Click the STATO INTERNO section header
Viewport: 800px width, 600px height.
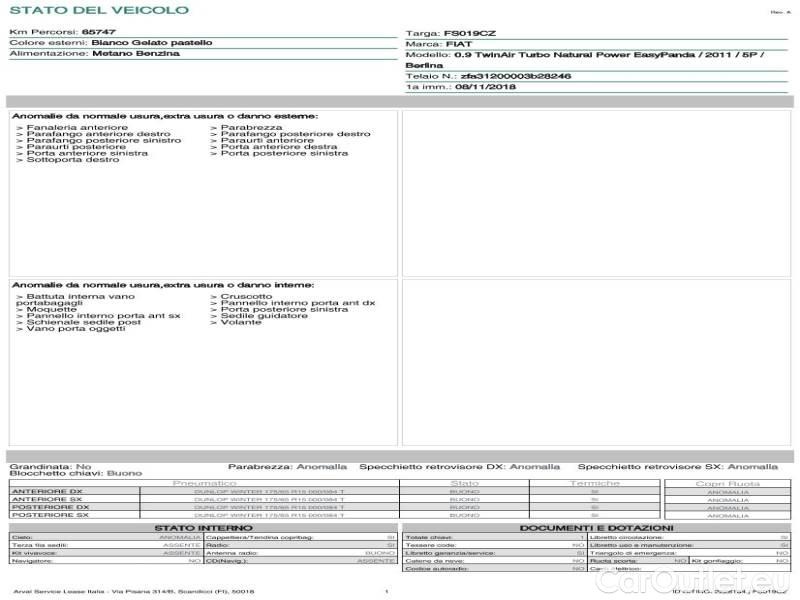(x=204, y=527)
